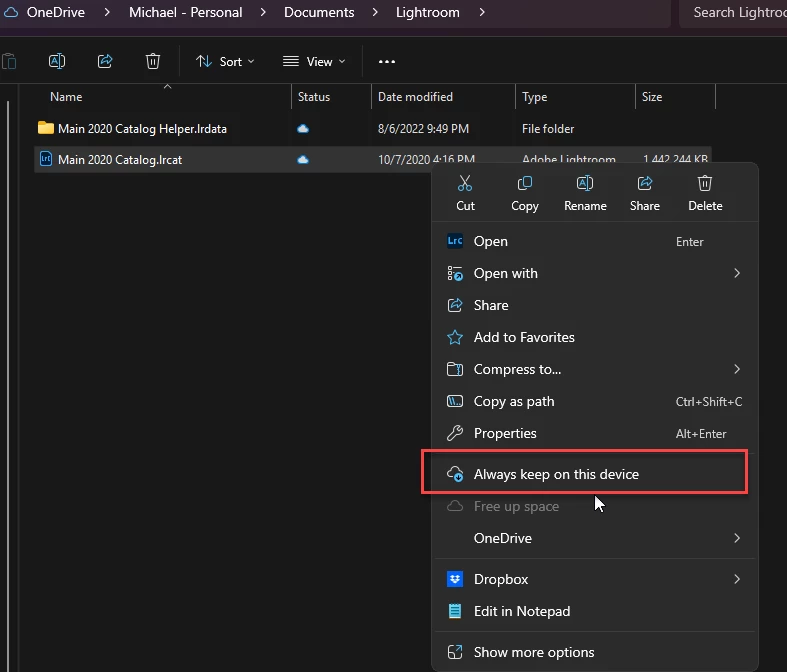The width and height of the screenshot is (787, 672).
Task: Choose Open with from context menu
Action: pyautogui.click(x=595, y=273)
